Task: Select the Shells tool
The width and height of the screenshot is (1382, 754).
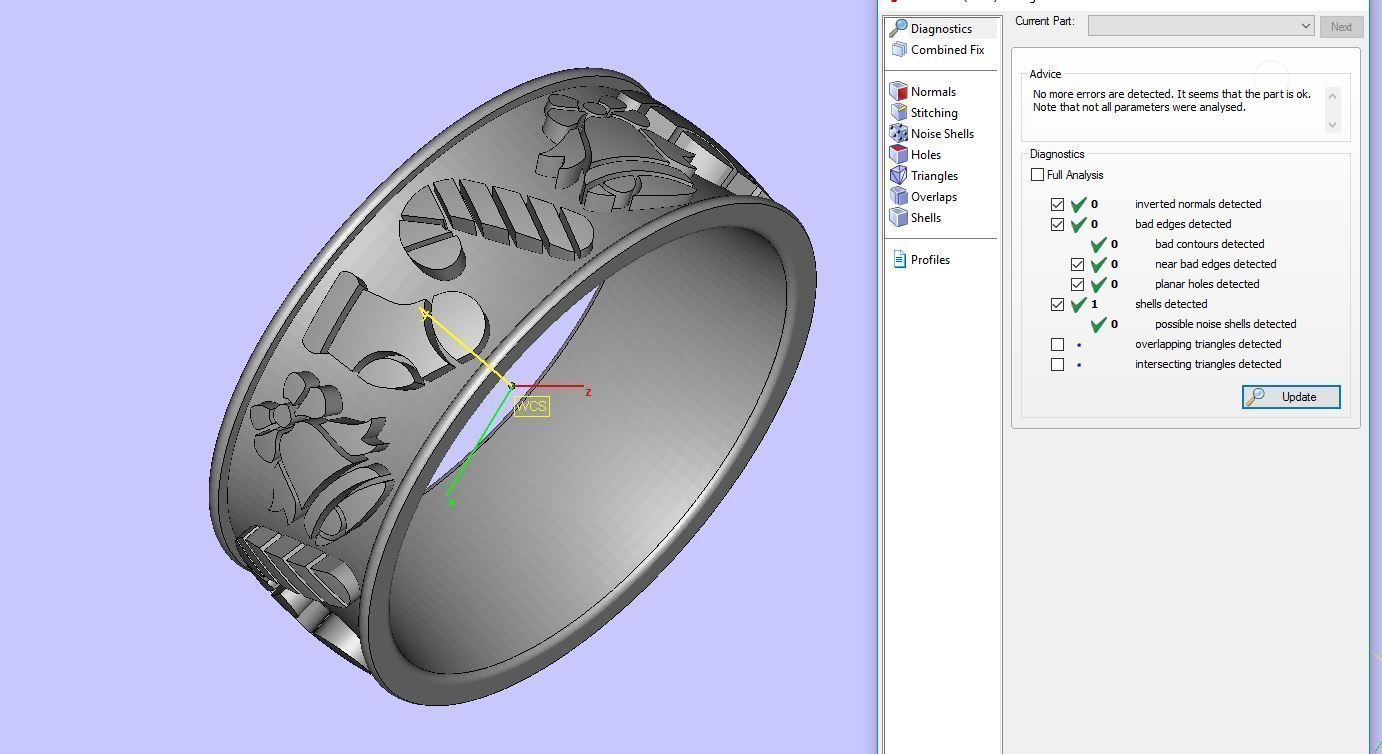Action: (916, 218)
